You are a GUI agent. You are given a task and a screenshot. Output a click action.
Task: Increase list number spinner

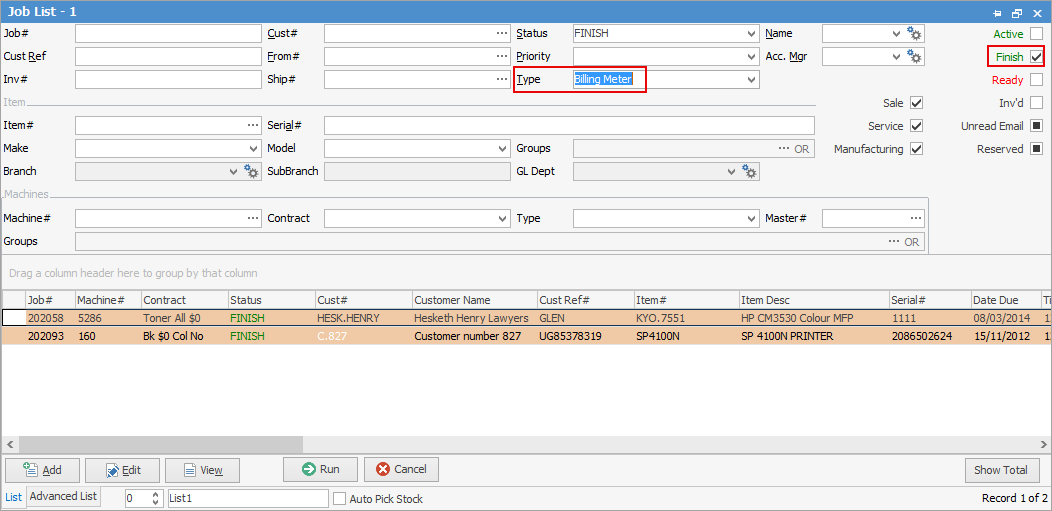(x=156, y=495)
